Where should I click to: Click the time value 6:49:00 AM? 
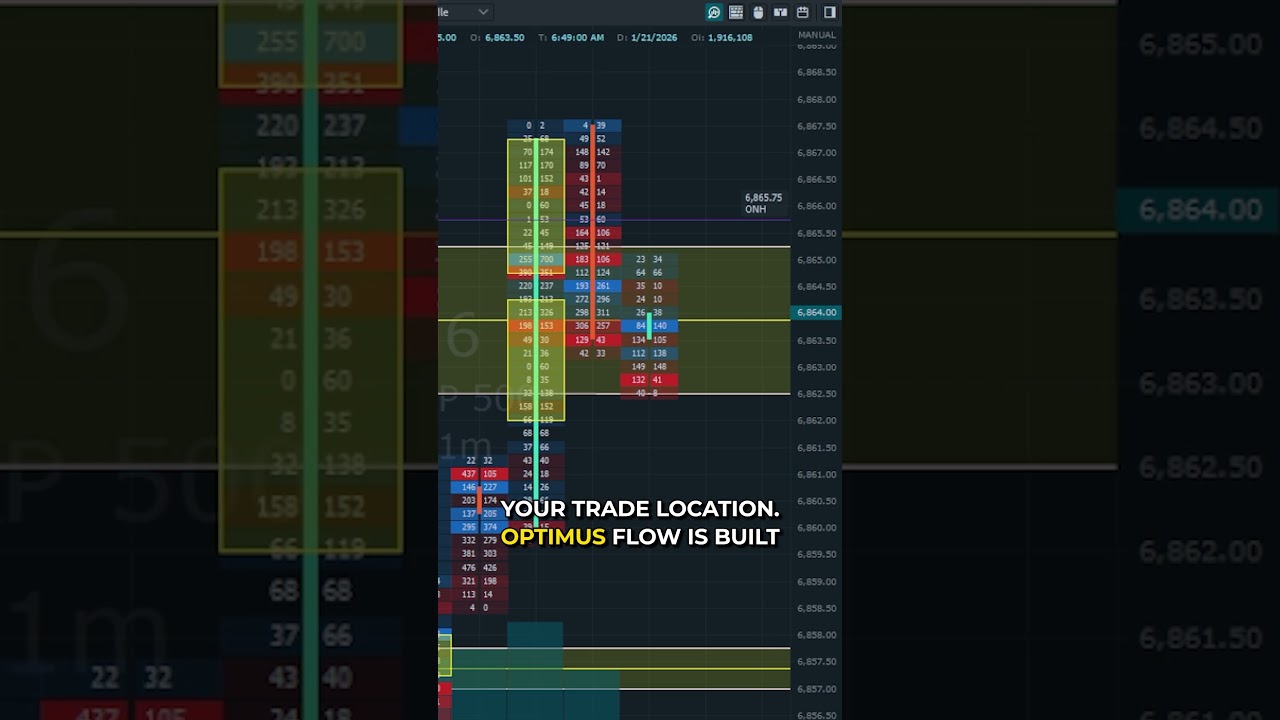coord(577,38)
